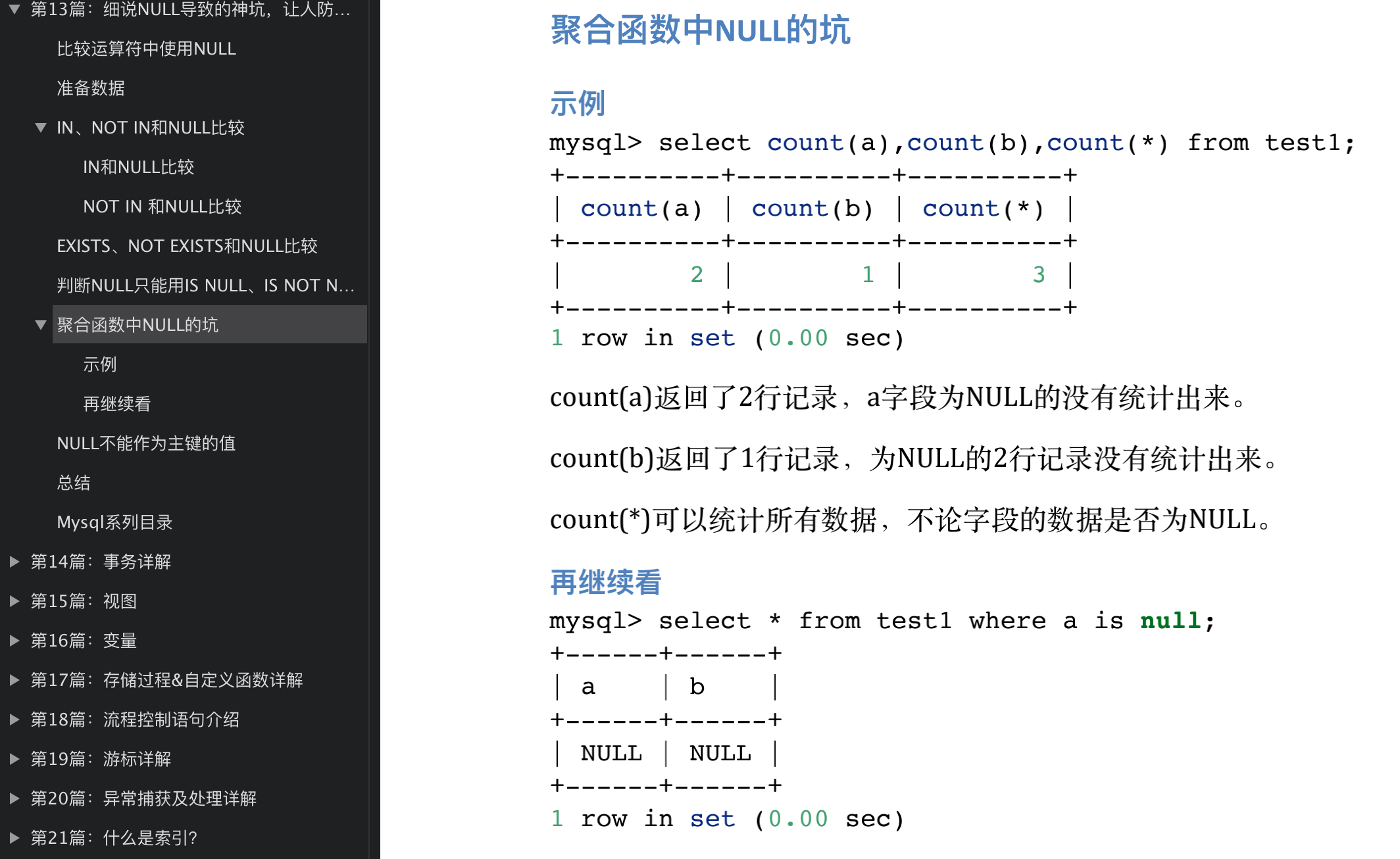Jump to NOT IN 和NULL比较
Screen dimensions: 1400x859
coord(162,207)
